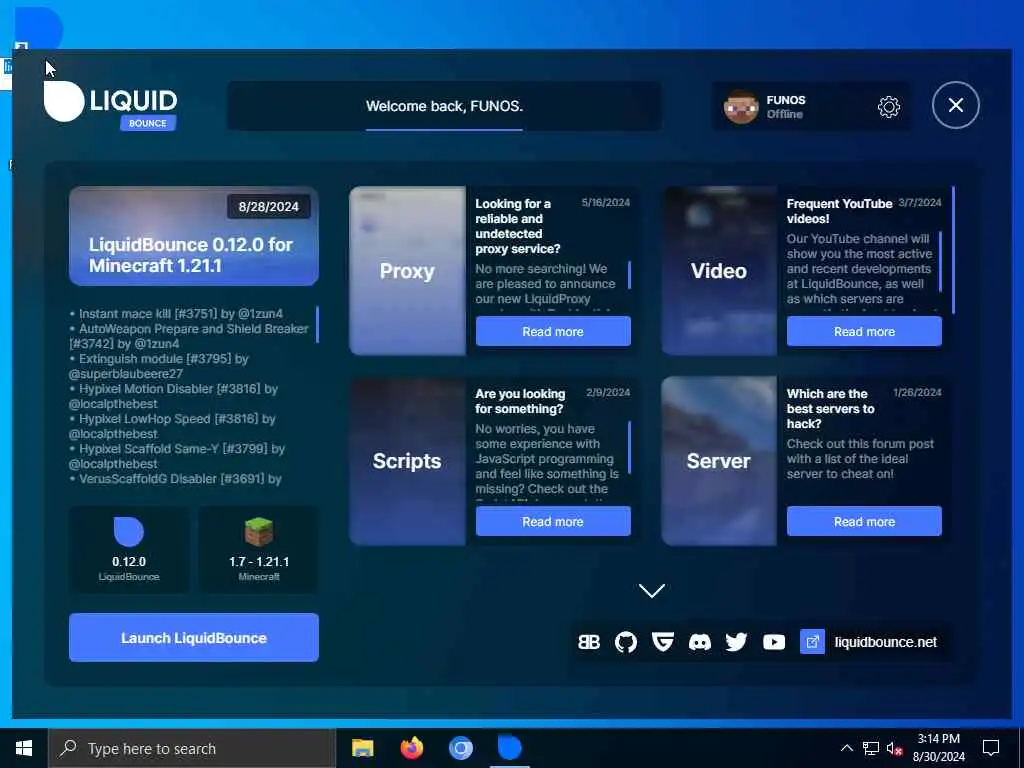The height and width of the screenshot is (768, 1024).
Task: Close the LiquidBounce launcher window
Action: pyautogui.click(x=955, y=105)
